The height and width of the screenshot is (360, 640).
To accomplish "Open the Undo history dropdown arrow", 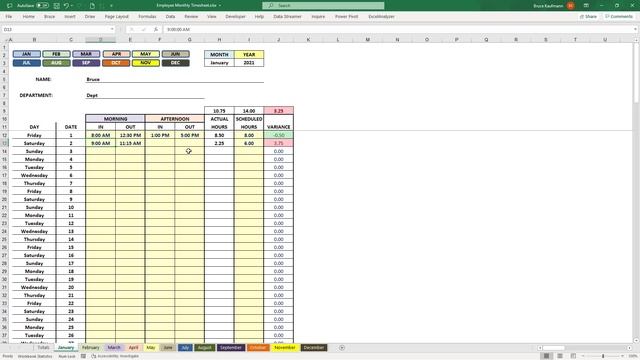I will 72,6.
